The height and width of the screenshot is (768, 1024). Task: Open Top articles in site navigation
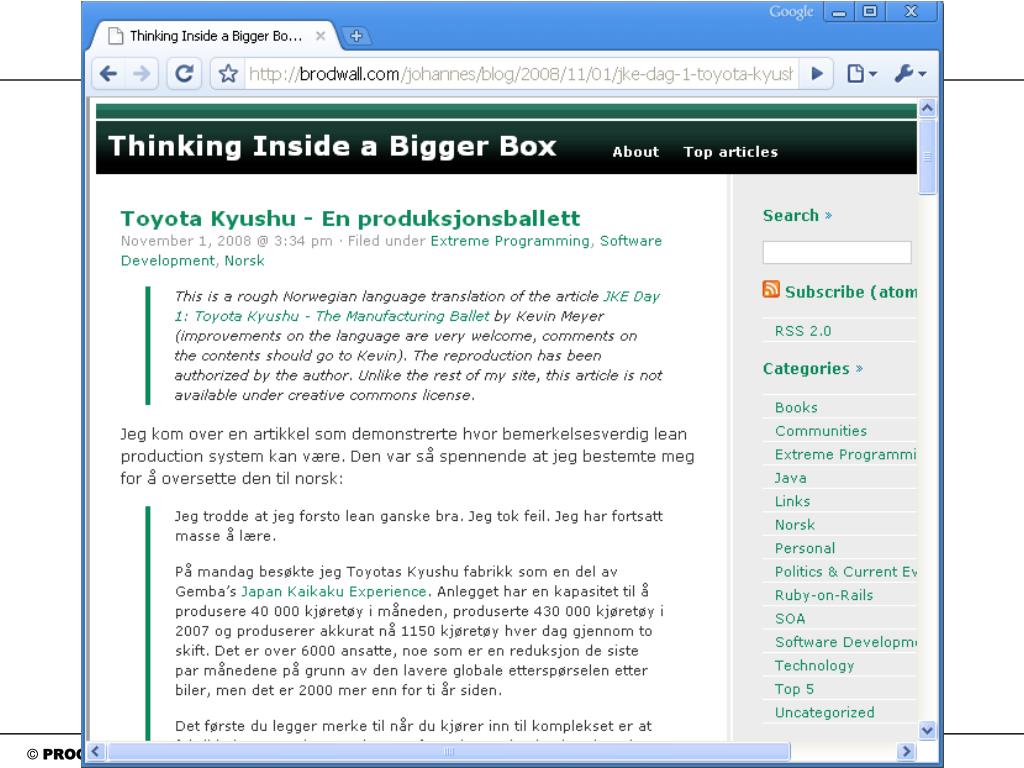coord(730,152)
